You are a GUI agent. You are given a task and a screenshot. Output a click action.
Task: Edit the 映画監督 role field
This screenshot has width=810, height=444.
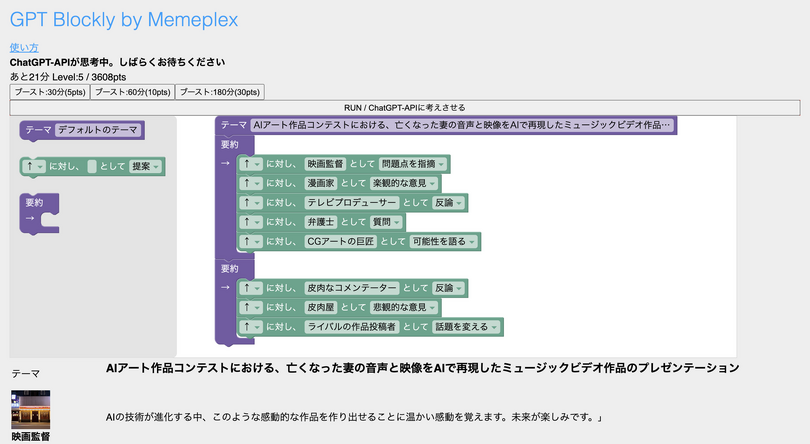tap(325, 164)
